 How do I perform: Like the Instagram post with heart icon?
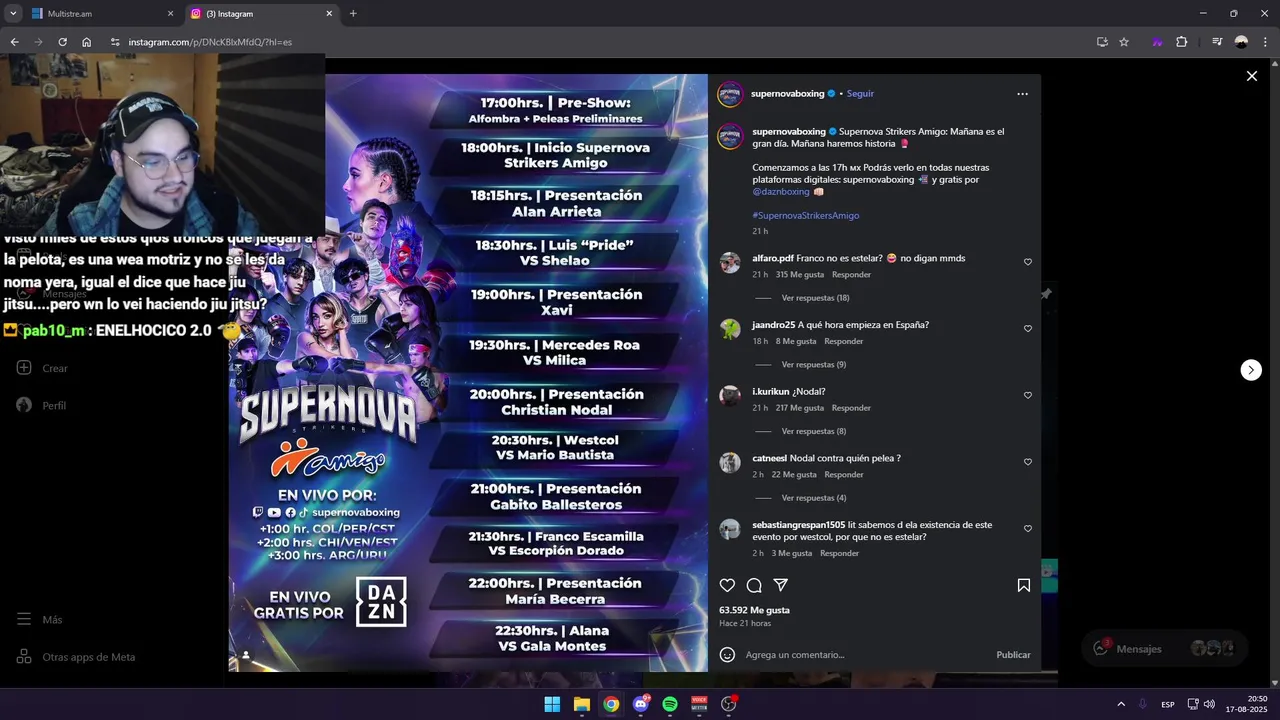click(727, 585)
